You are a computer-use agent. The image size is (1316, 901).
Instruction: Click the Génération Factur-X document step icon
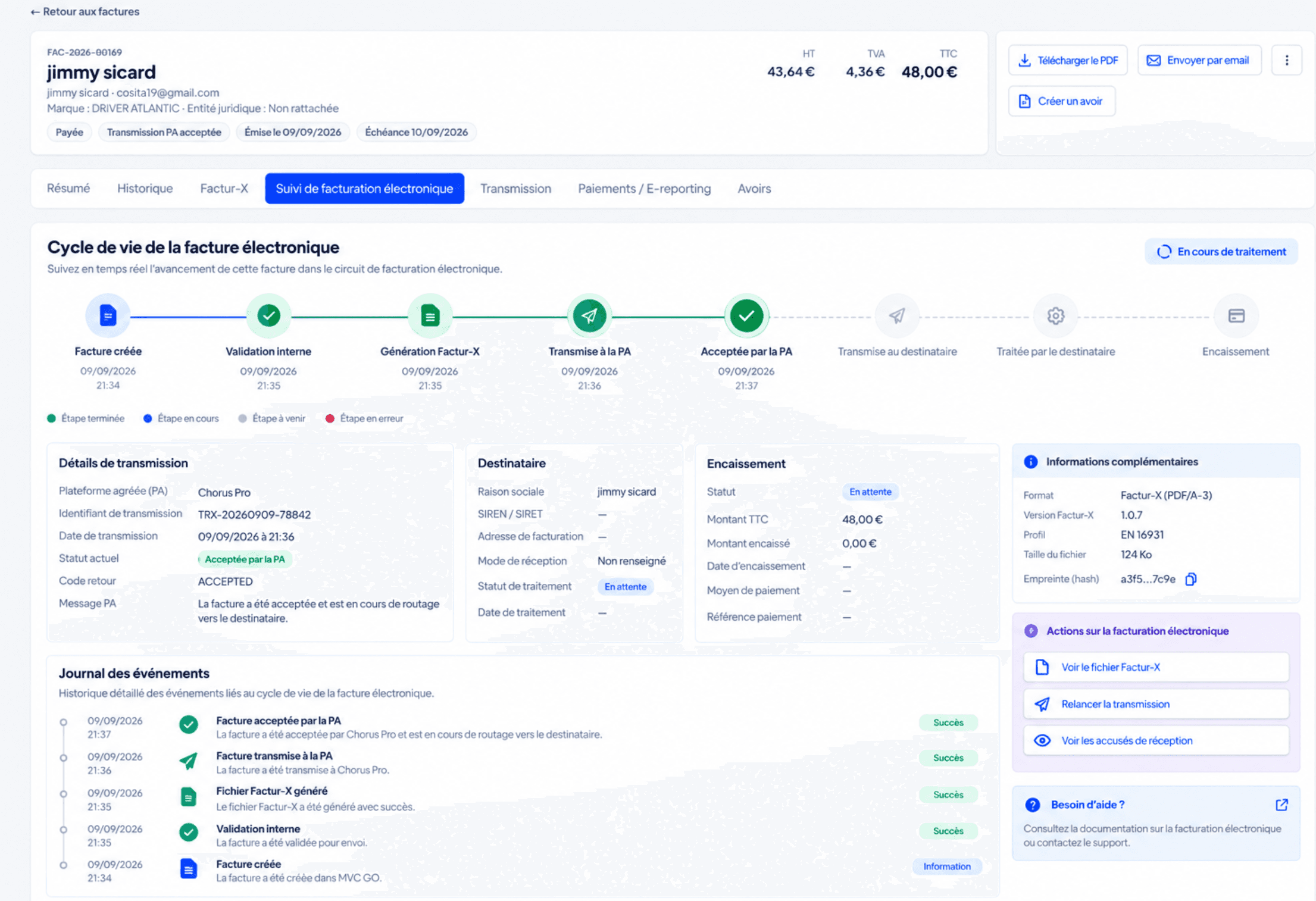[430, 315]
